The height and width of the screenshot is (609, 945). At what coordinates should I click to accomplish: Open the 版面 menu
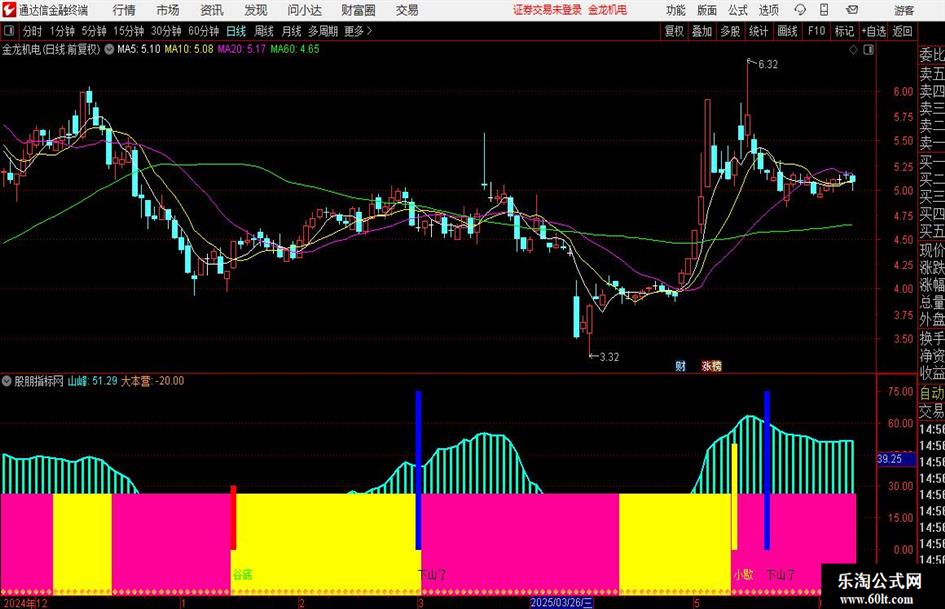pyautogui.click(x=707, y=10)
